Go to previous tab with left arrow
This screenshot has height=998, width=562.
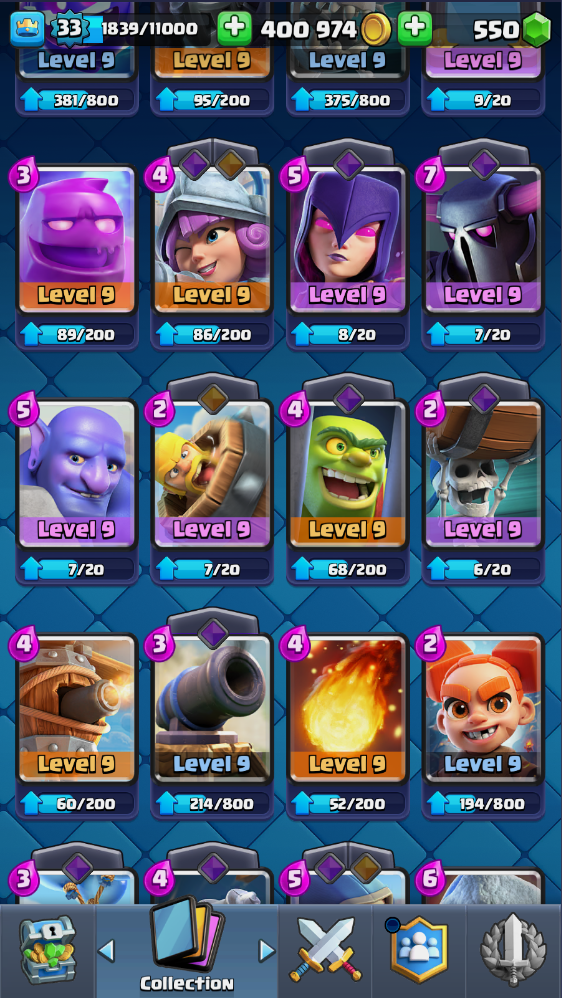tap(106, 950)
